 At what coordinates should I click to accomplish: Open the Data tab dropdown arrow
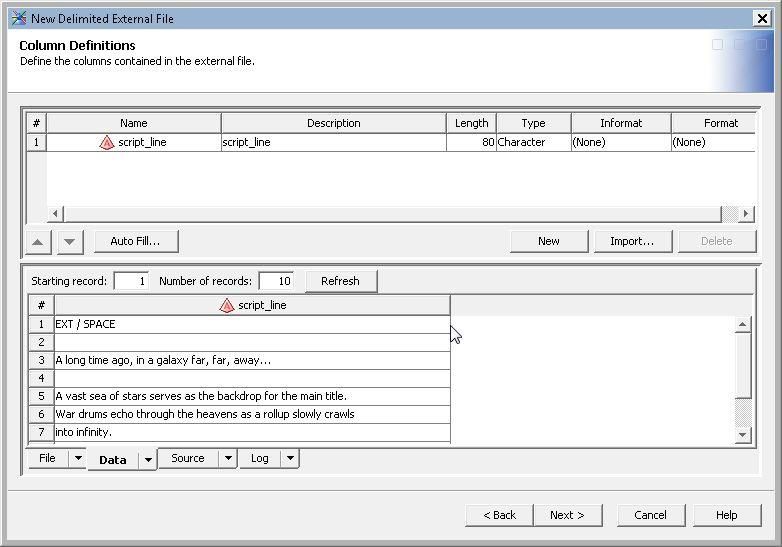point(148,460)
